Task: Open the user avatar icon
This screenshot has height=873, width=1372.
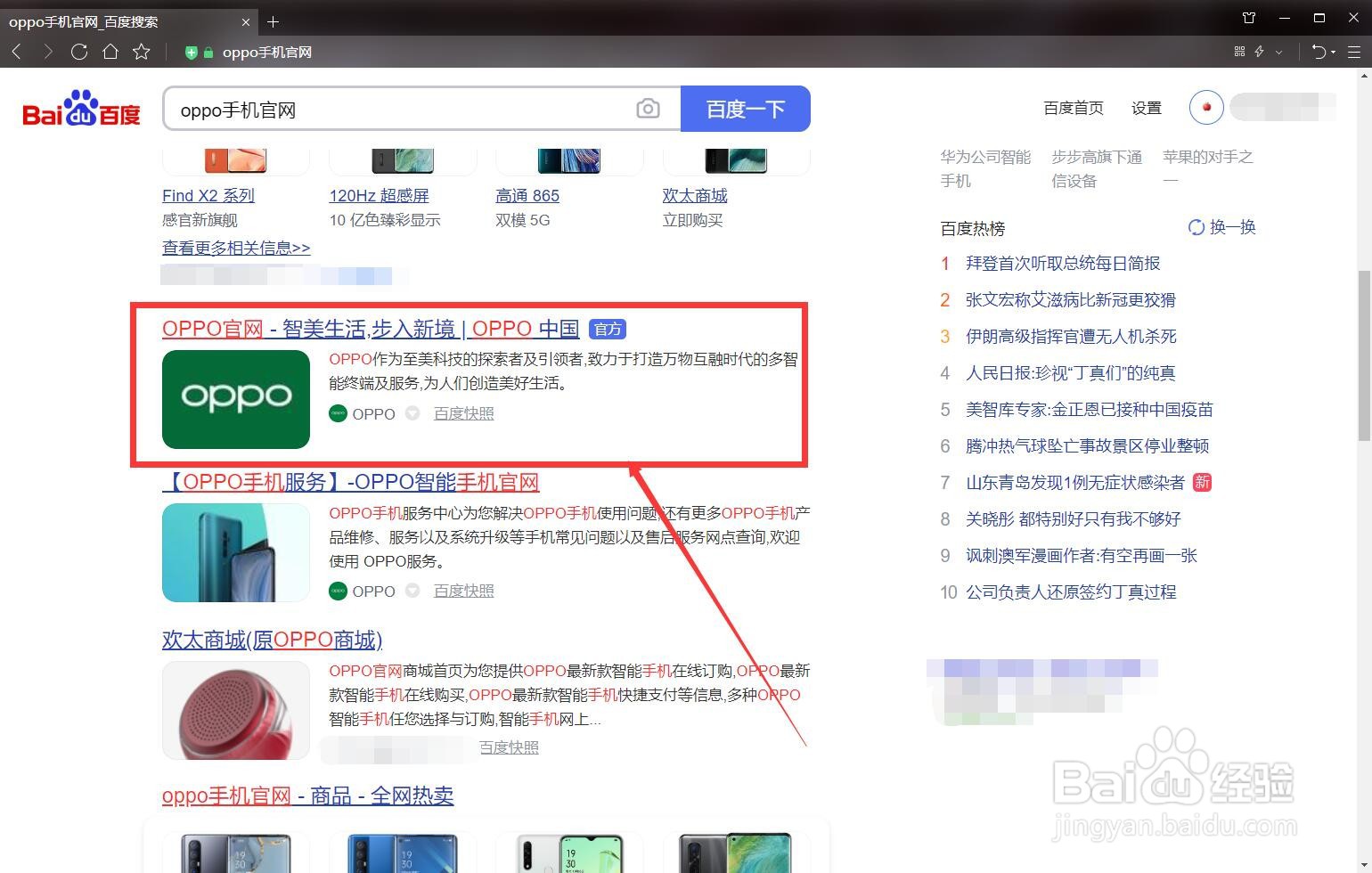Action: click(x=1206, y=108)
